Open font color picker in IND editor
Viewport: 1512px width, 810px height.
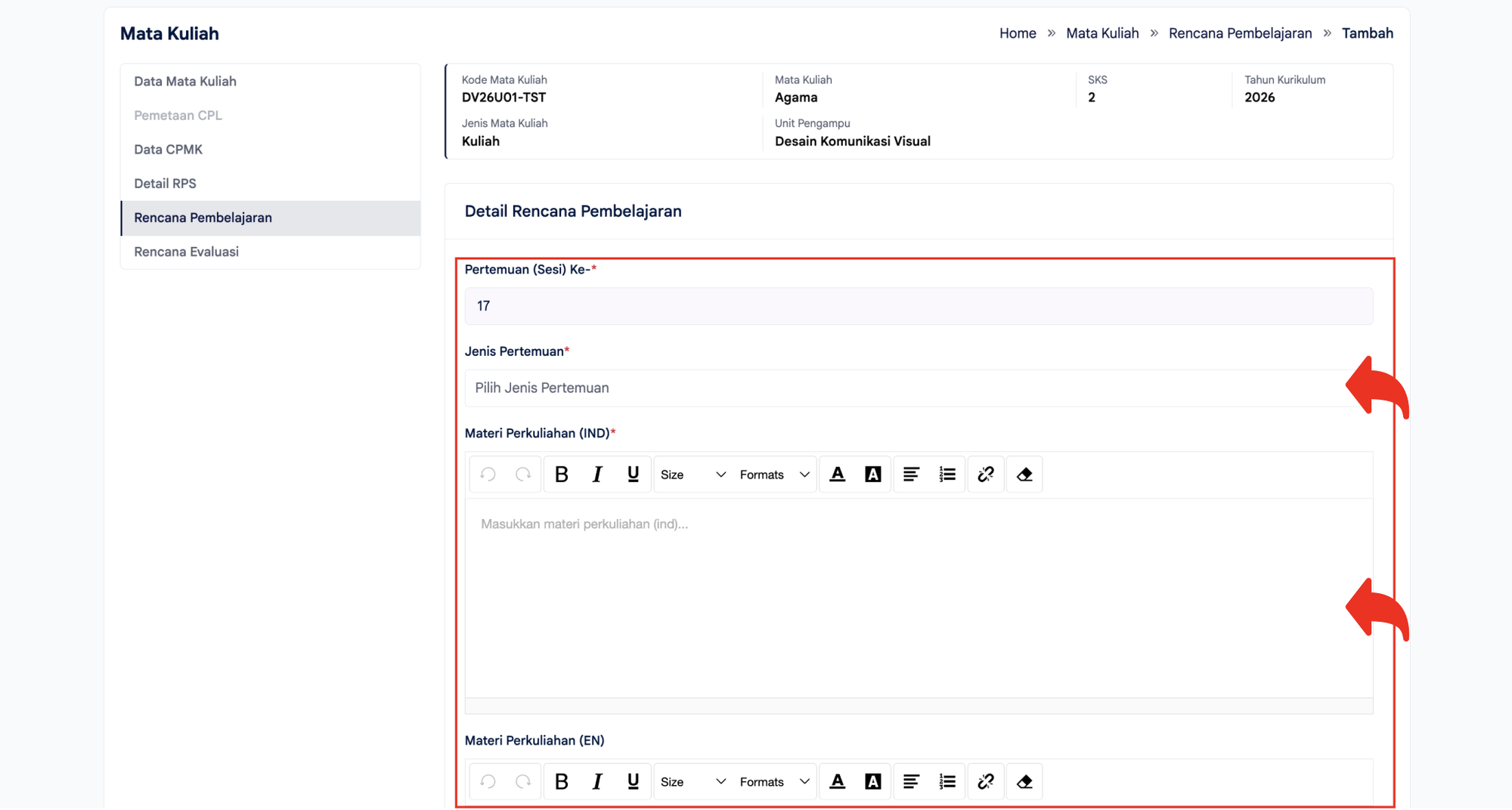coord(838,475)
